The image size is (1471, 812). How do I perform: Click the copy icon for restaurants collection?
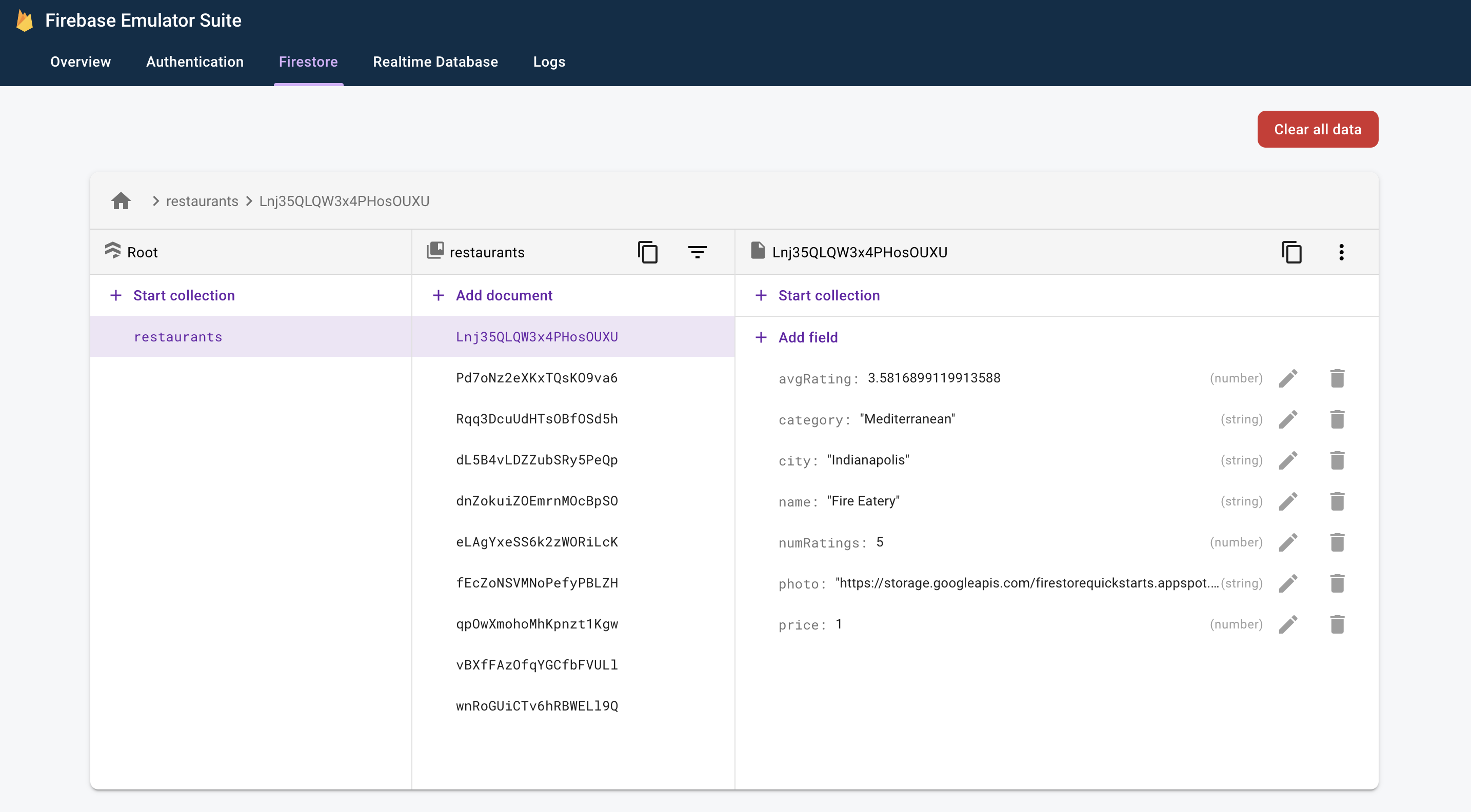click(647, 252)
